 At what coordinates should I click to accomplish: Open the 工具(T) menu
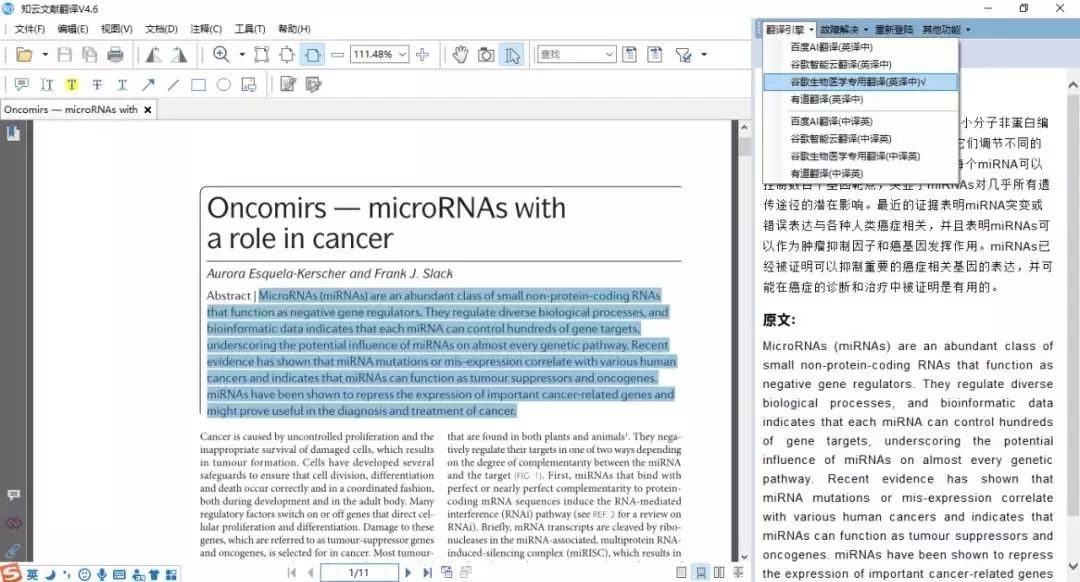[250, 29]
